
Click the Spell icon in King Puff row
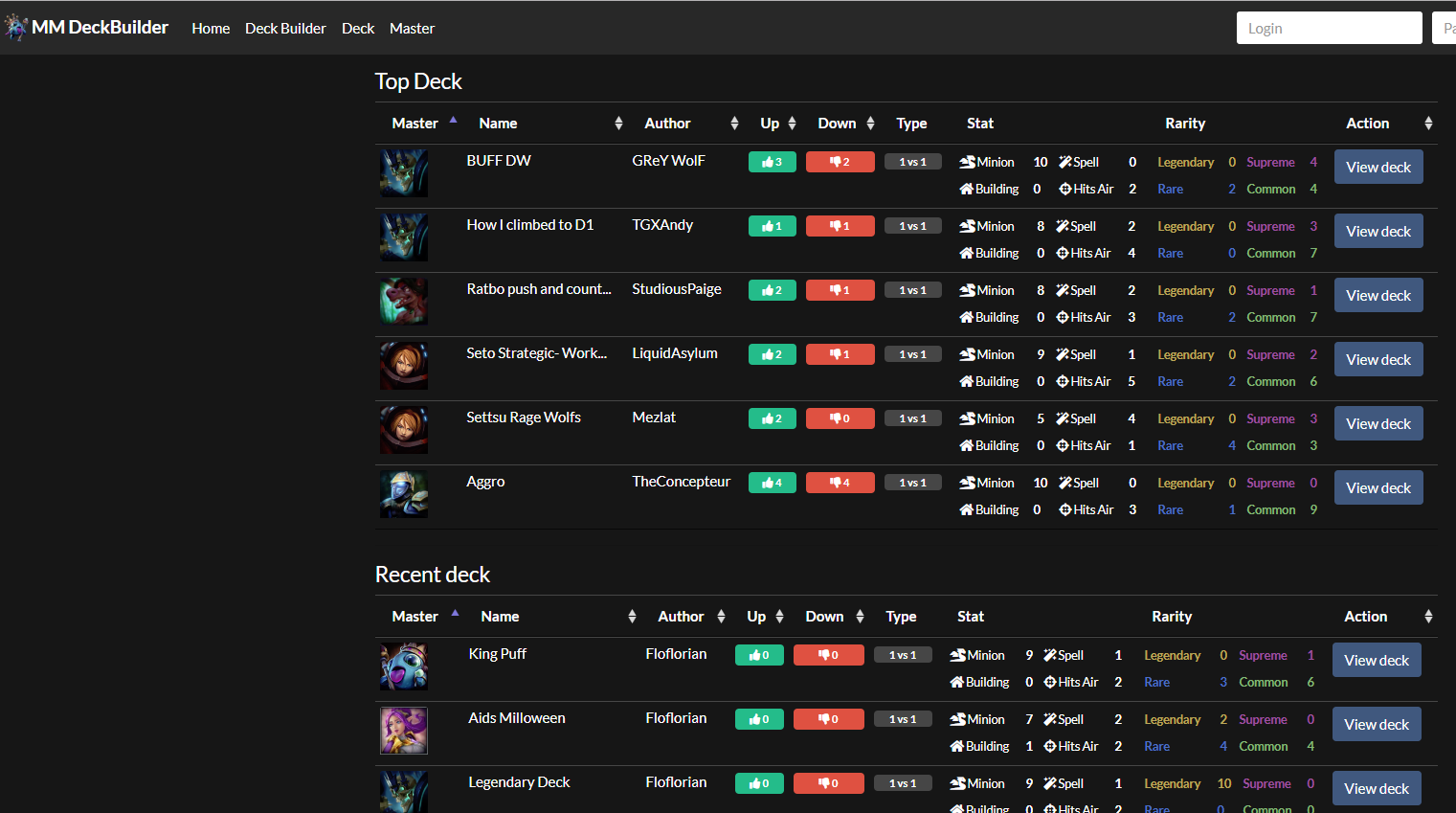(1050, 655)
